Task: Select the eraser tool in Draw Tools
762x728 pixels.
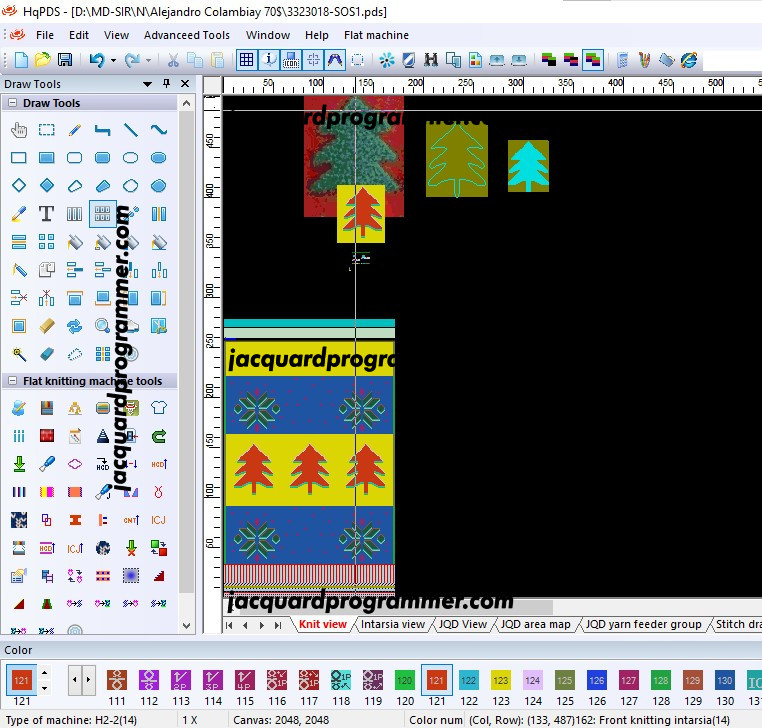Action: point(47,353)
